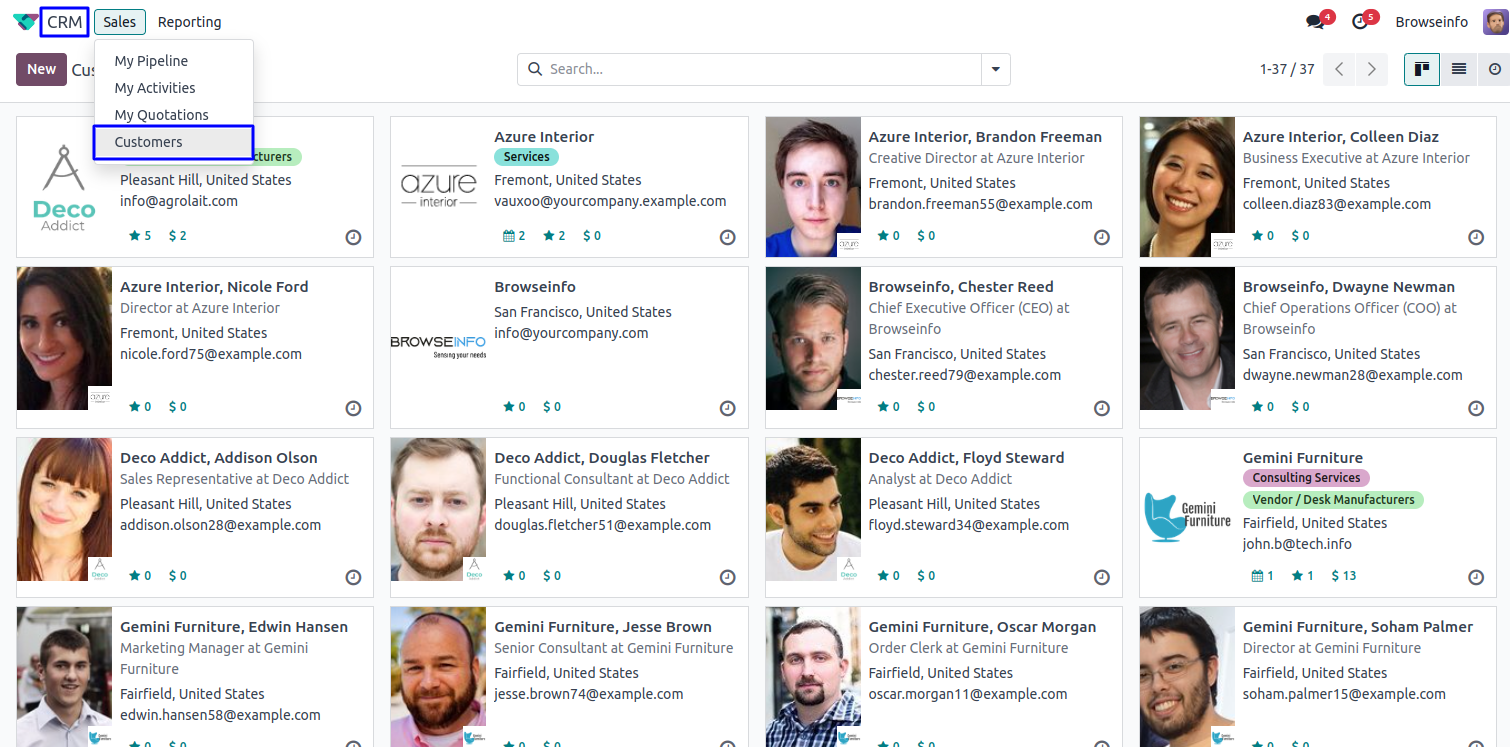The image size is (1510, 747).
Task: Click activity clock on Azure Interior card
Action: pos(727,237)
